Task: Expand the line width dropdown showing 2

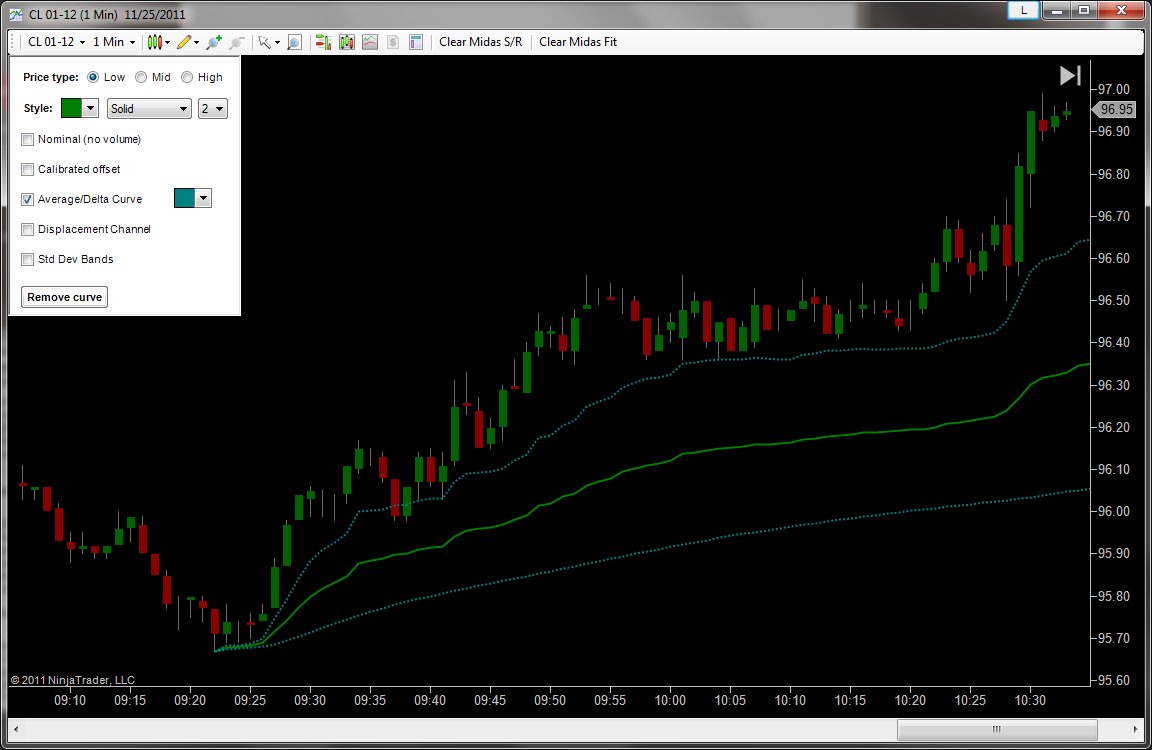Action: tap(213, 109)
